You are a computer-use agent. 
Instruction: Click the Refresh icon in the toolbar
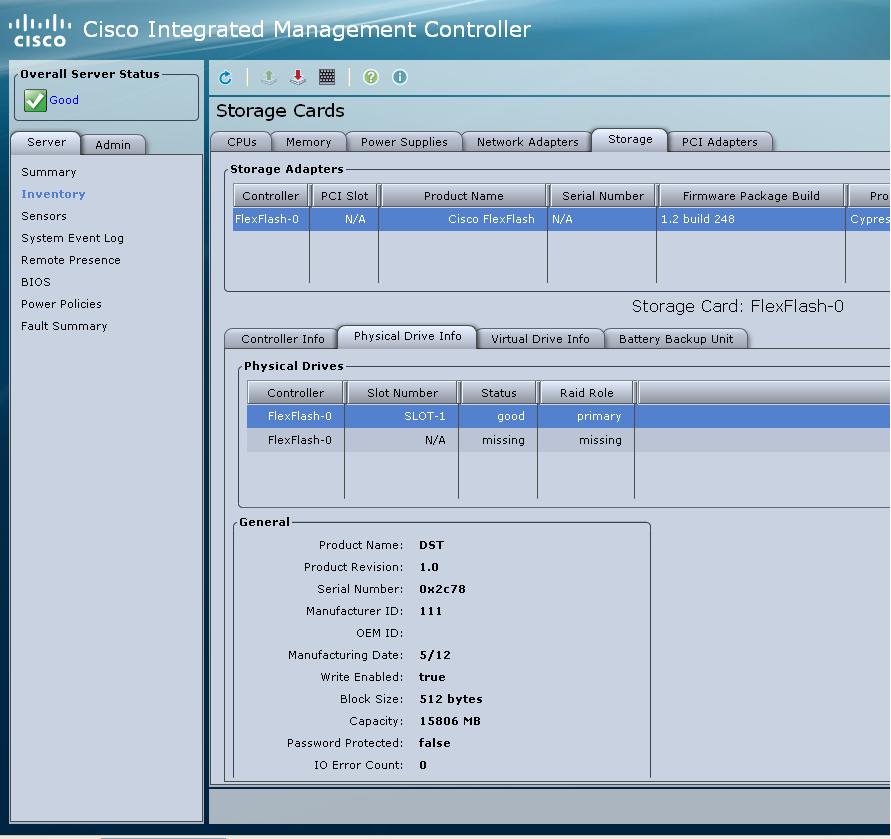click(x=225, y=77)
